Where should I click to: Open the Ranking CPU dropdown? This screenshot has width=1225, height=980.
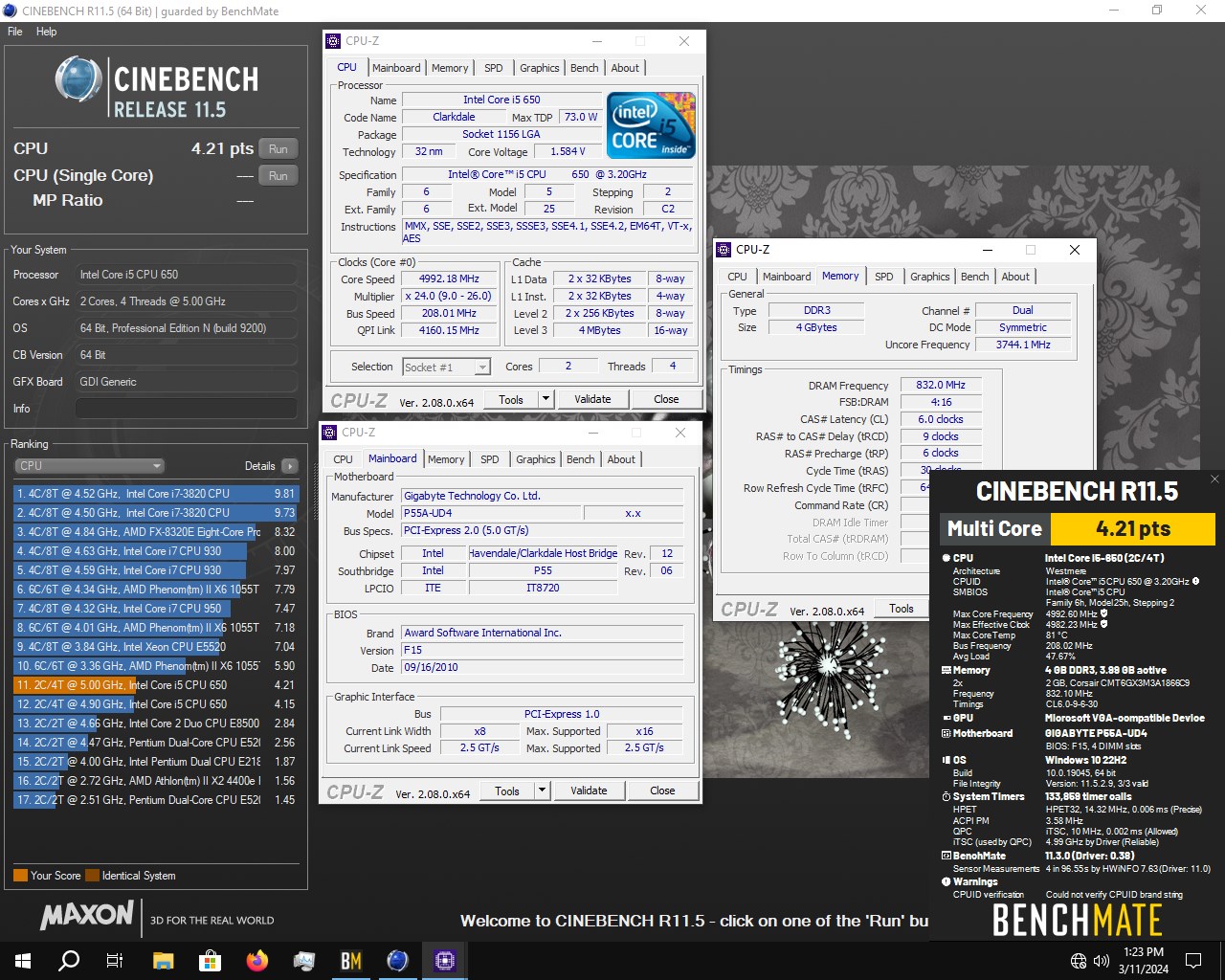tap(89, 466)
